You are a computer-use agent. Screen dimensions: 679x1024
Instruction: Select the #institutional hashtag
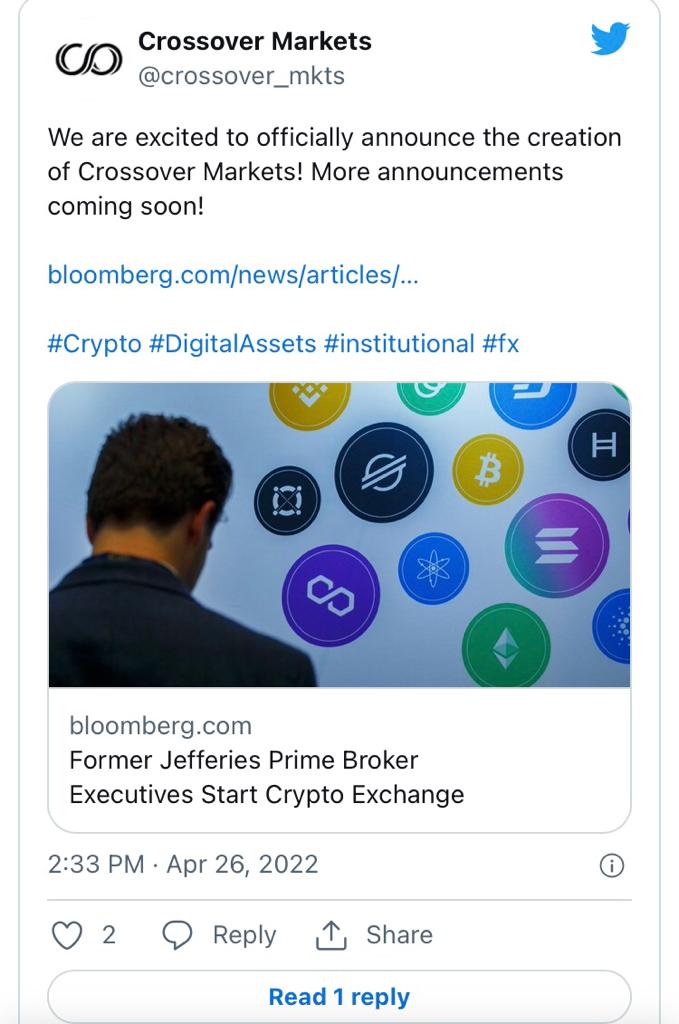398,344
